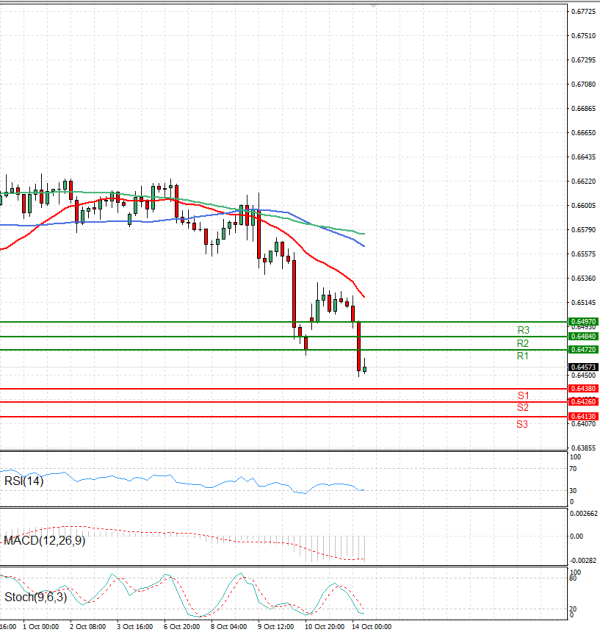Select the S1 support level label
This screenshot has height=635, width=600.
(523, 396)
